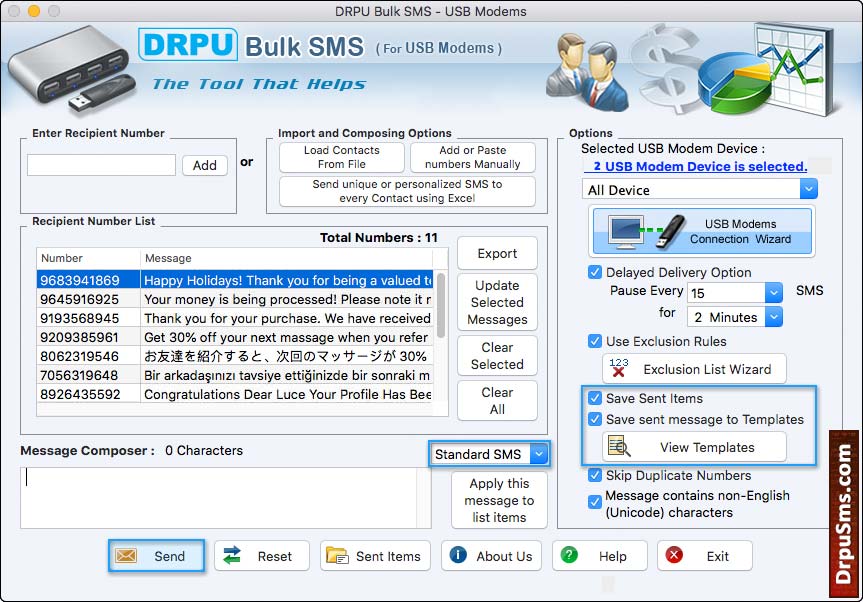This screenshot has height=602, width=863.
Task: Click the Message column header
Action: [286, 258]
